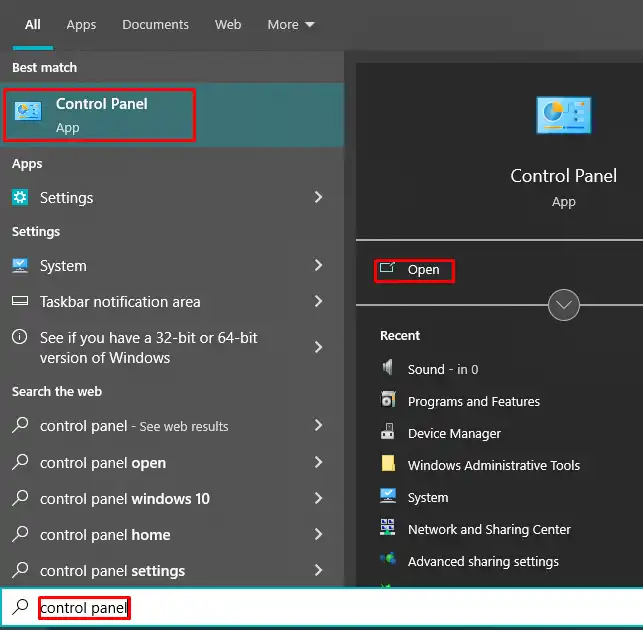
Task: Click the System monitor icon under Settings
Action: tap(20, 266)
